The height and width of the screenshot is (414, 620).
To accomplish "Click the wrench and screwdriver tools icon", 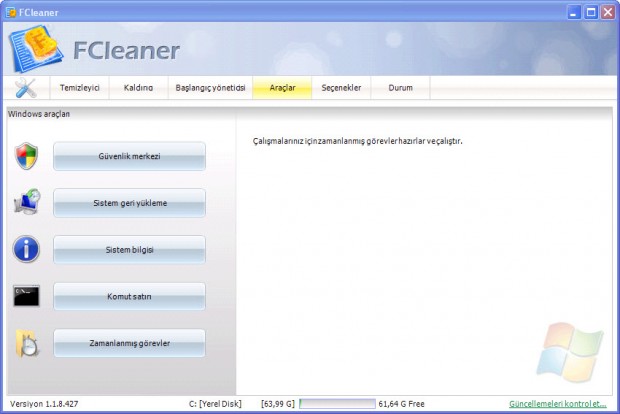I will [26, 88].
